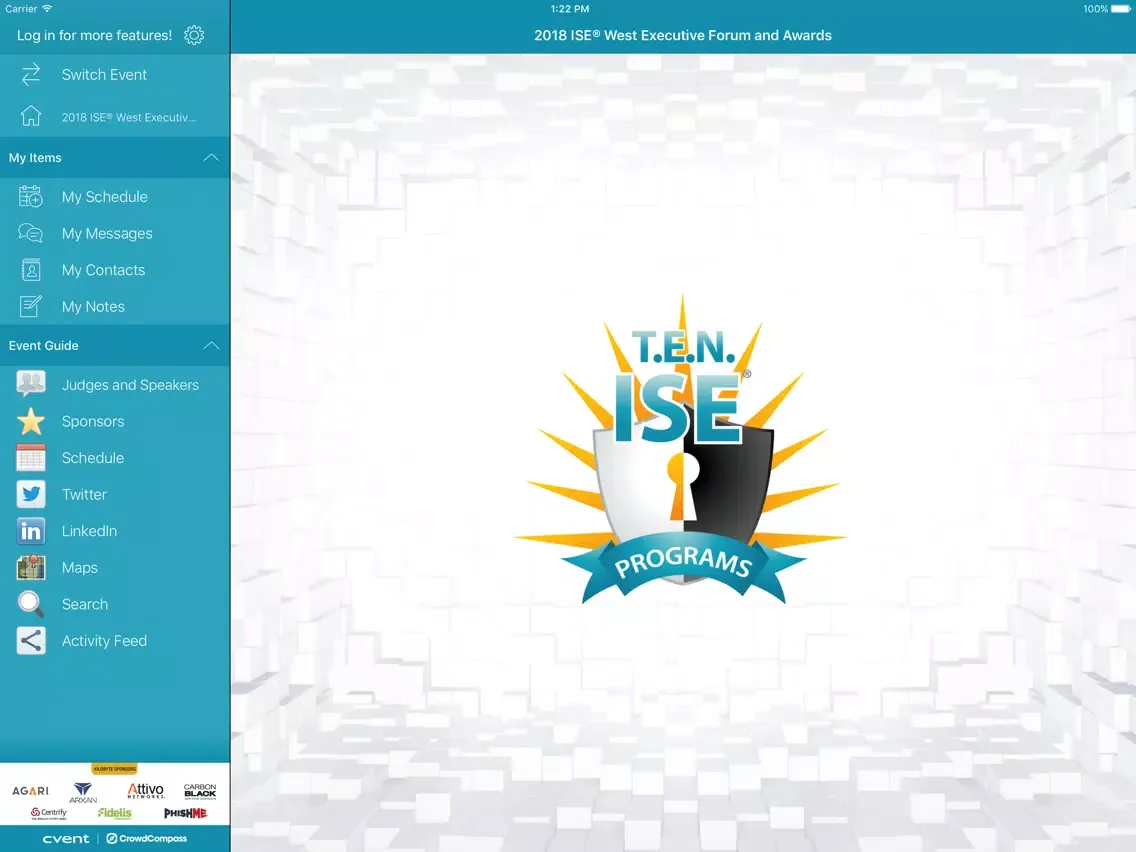Image resolution: width=1136 pixels, height=852 pixels.
Task: Open the LinkedIn entry
Action: [x=115, y=531]
